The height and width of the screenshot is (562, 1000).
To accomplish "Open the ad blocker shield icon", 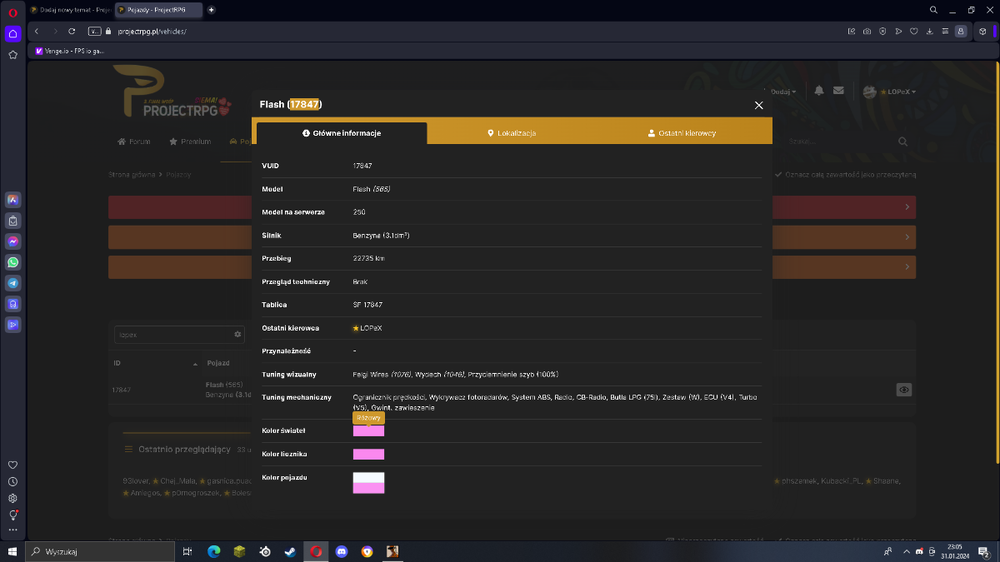I will [883, 31].
